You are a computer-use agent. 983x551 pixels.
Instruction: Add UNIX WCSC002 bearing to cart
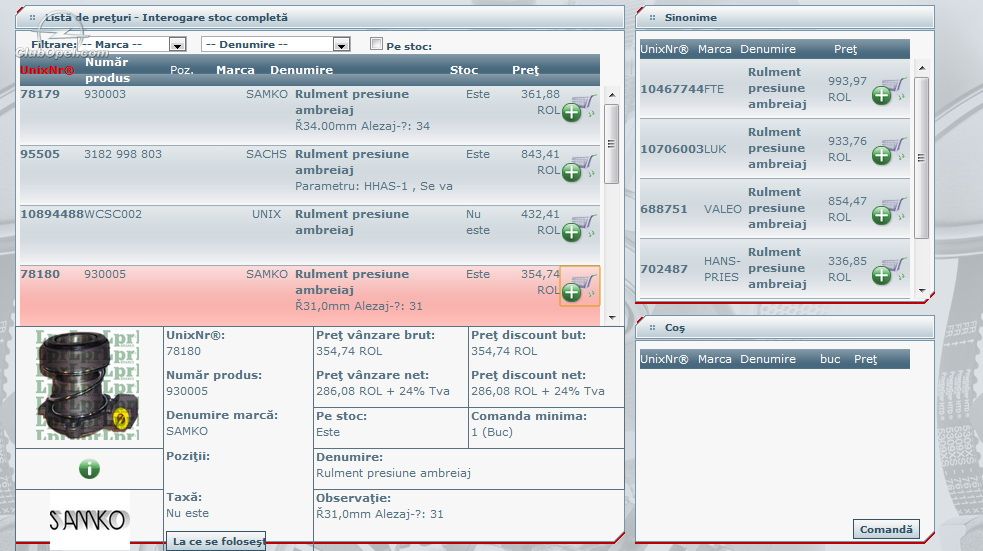coord(579,228)
